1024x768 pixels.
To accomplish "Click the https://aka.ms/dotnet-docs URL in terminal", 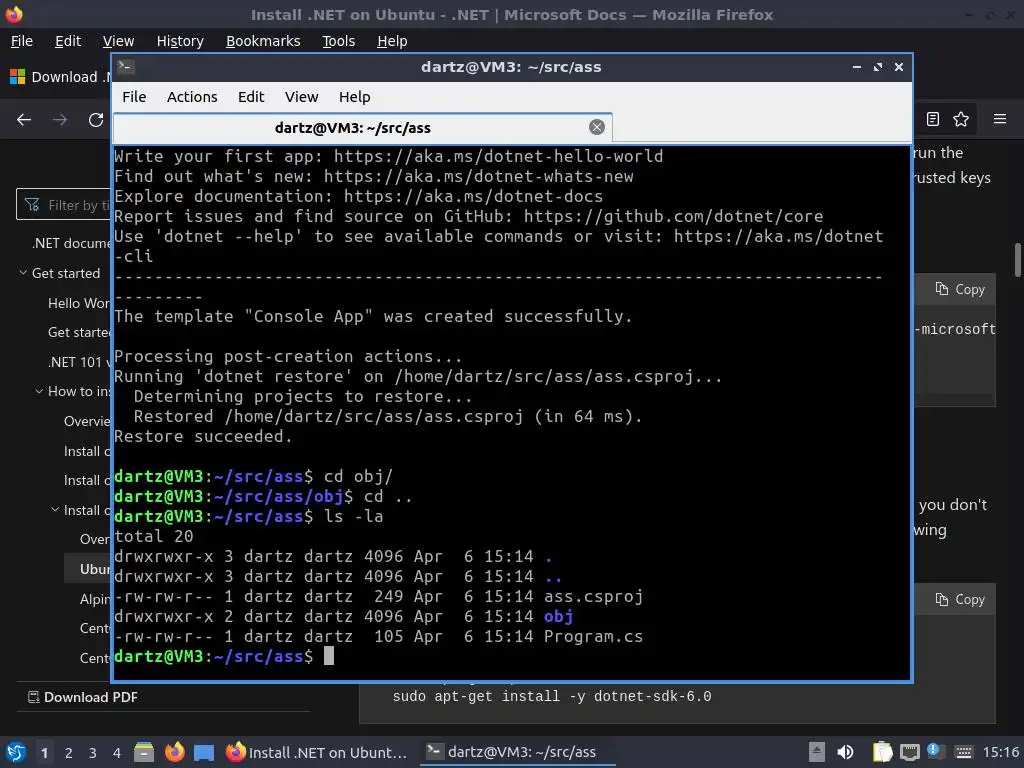I will tap(473, 196).
